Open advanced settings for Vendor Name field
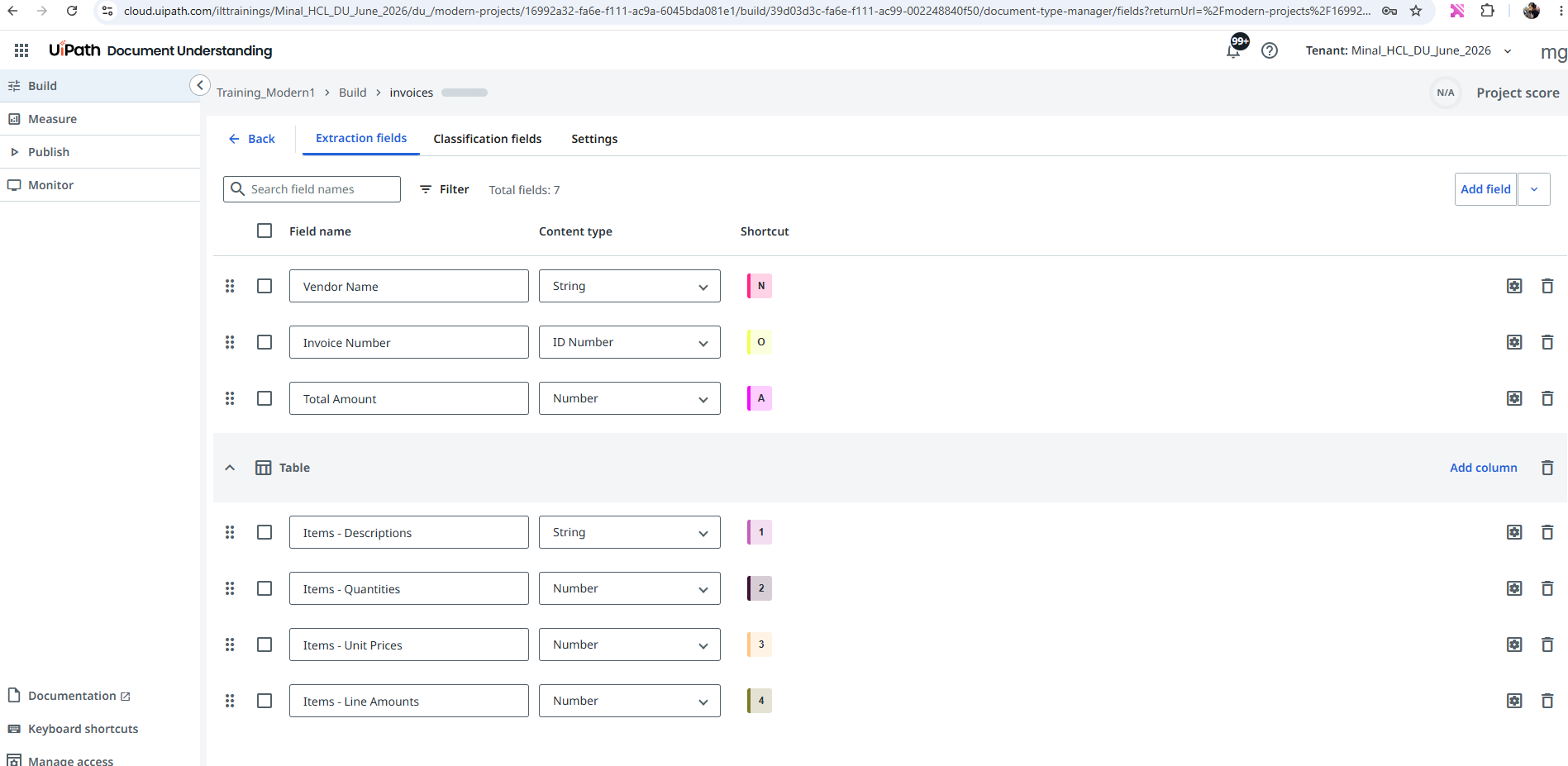This screenshot has height=766, width=1568. (1514, 286)
